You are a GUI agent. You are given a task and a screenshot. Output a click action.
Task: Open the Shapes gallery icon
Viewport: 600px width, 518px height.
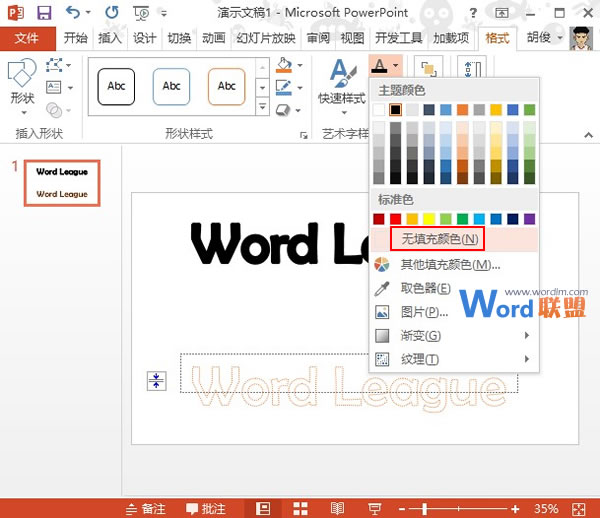tap(22, 72)
